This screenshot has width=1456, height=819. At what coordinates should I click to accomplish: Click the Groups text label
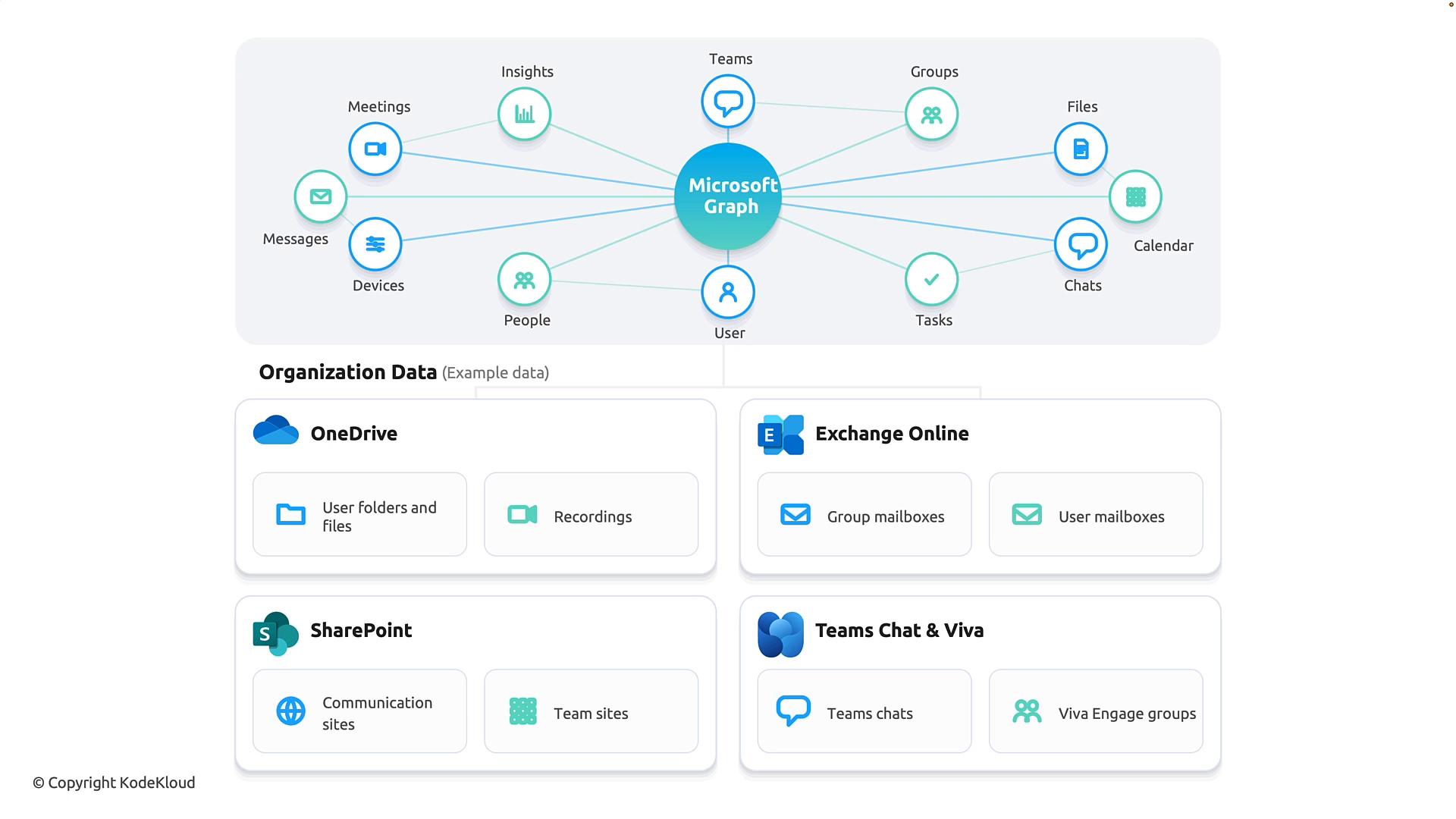[934, 72]
